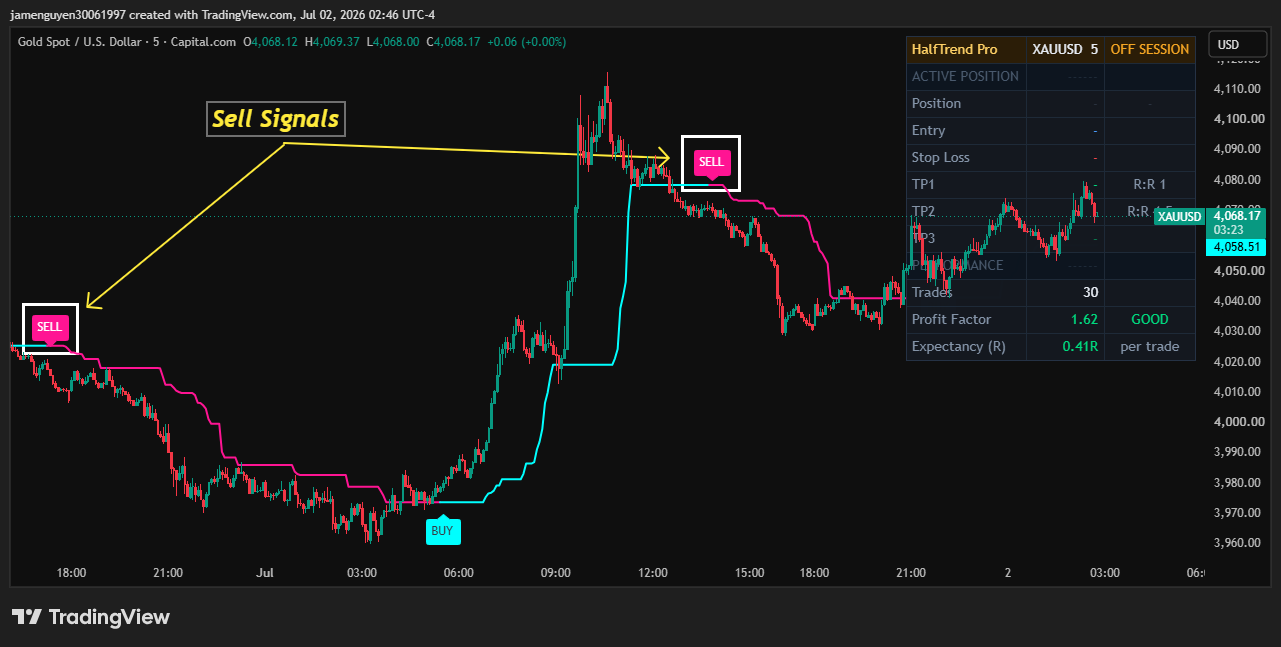Click the Jul date label on time axis
This screenshot has height=647, width=1281.
(x=265, y=573)
